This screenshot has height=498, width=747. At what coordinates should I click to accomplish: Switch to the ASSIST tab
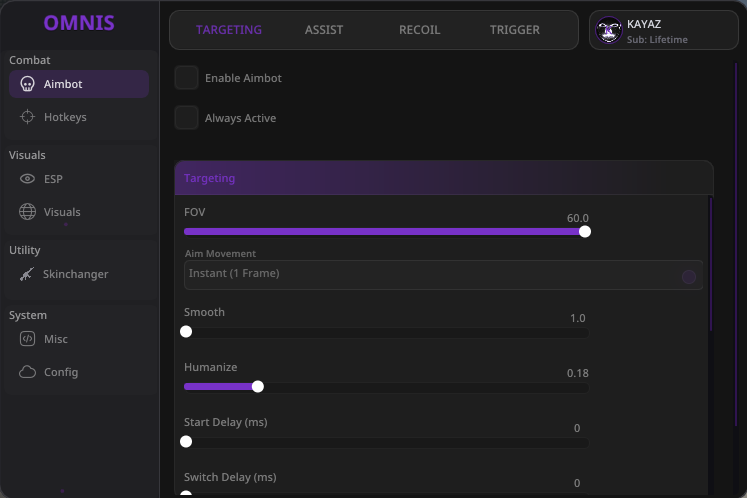pyautogui.click(x=323, y=30)
